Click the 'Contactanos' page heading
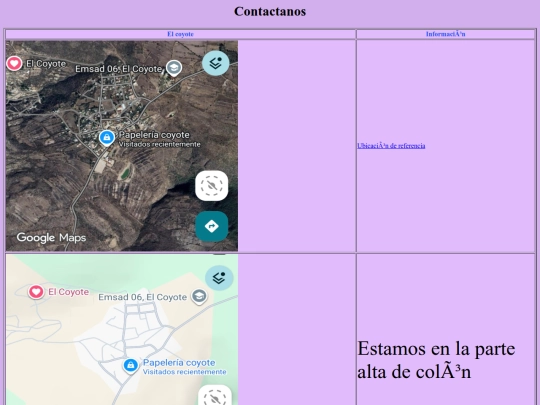Viewport: 540px width, 405px height. [270, 11]
